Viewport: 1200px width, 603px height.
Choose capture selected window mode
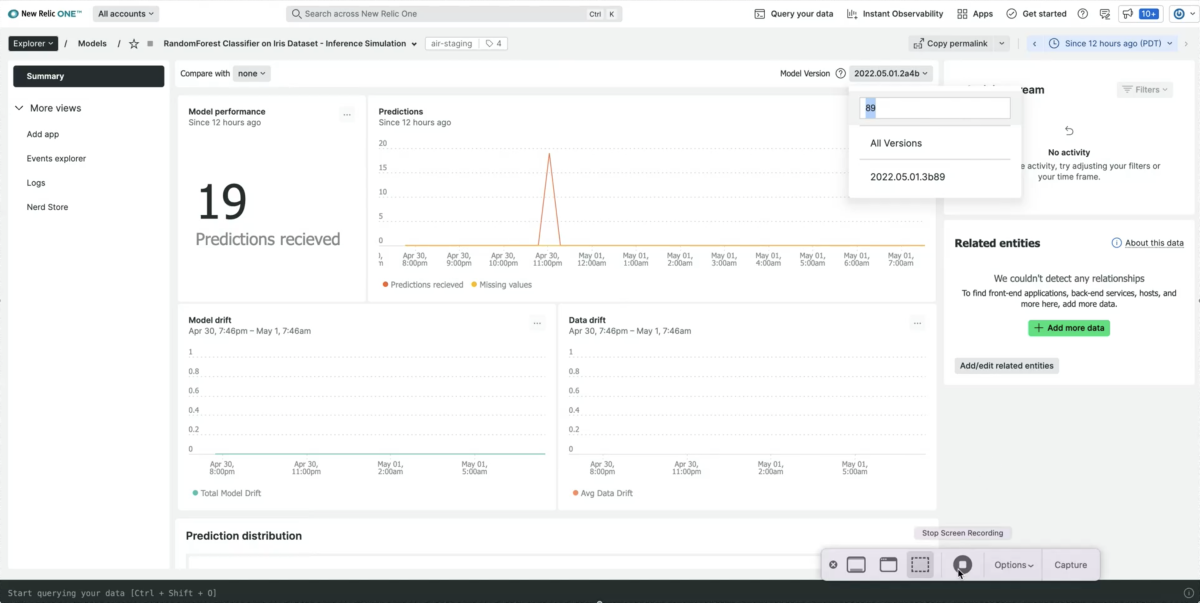pos(888,565)
